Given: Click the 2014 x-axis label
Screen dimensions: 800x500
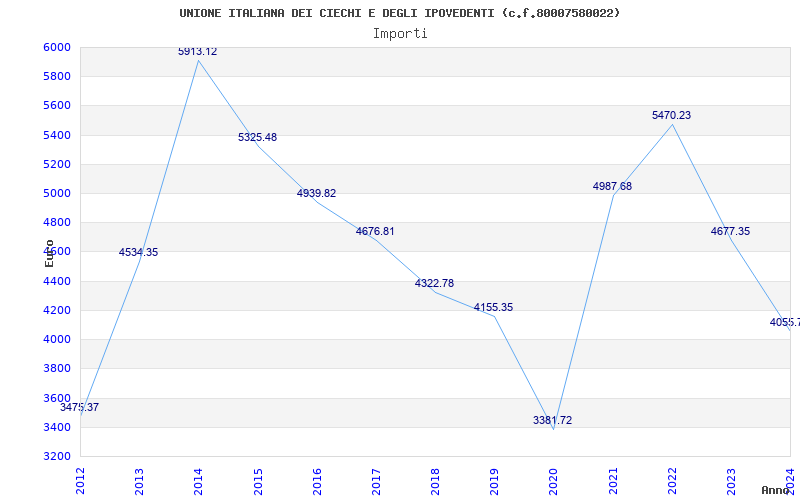Looking at the screenshot, I should [x=198, y=481].
